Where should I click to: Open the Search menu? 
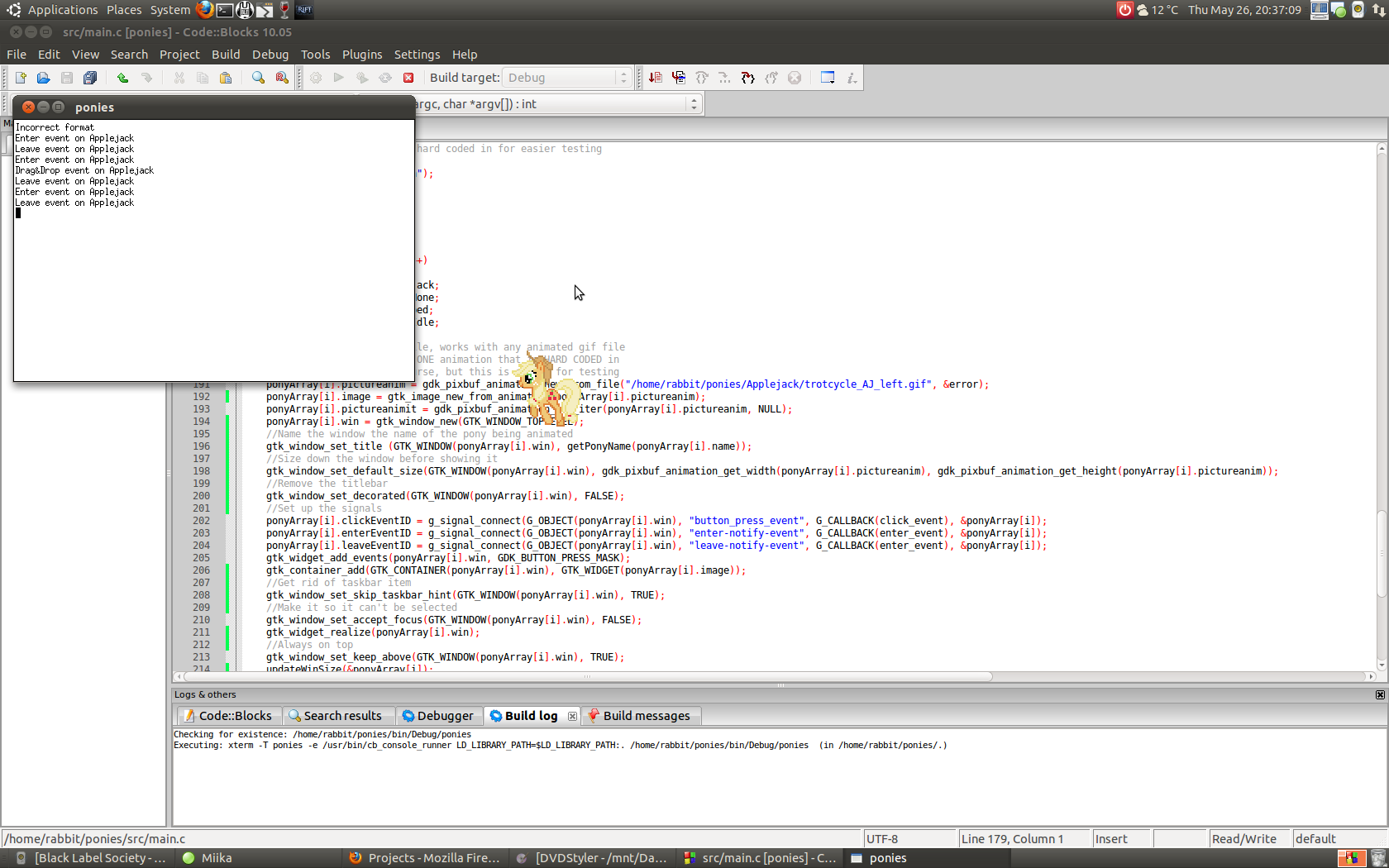[129, 55]
